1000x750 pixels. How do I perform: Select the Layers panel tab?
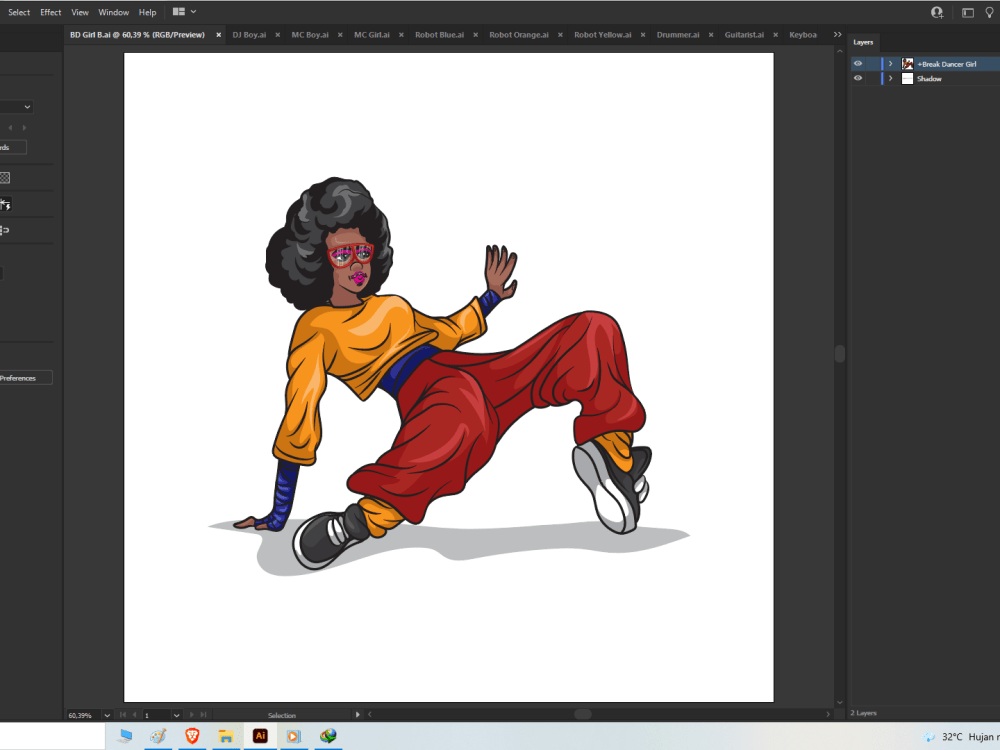[x=863, y=42]
